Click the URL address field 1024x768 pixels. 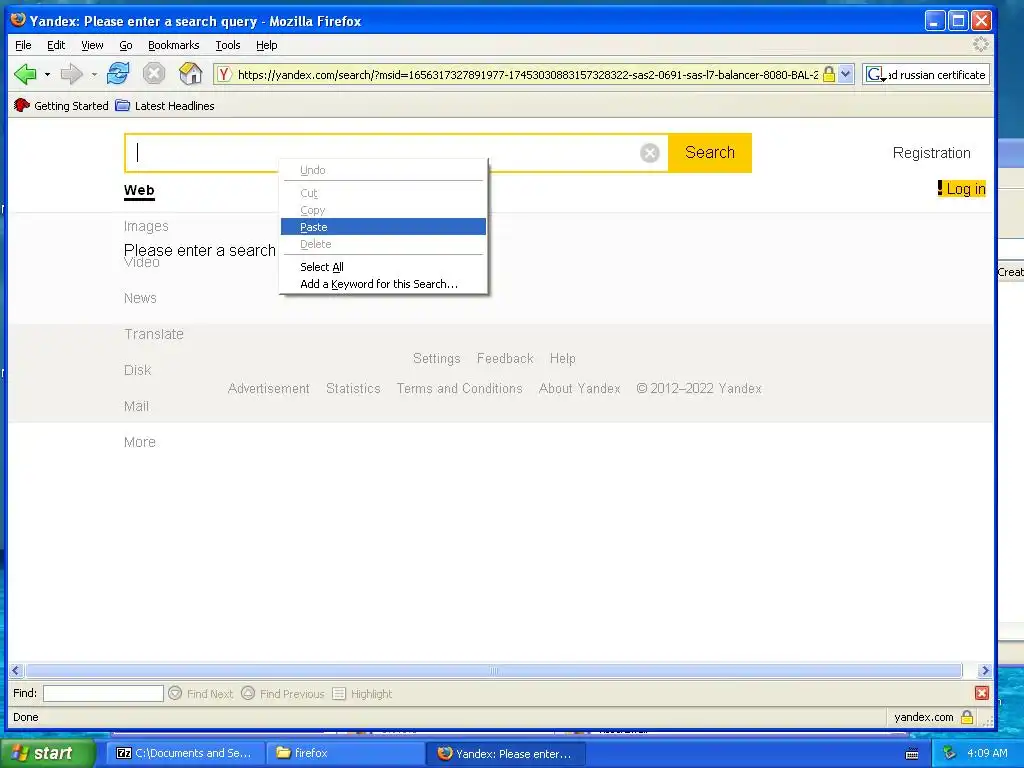(x=528, y=74)
